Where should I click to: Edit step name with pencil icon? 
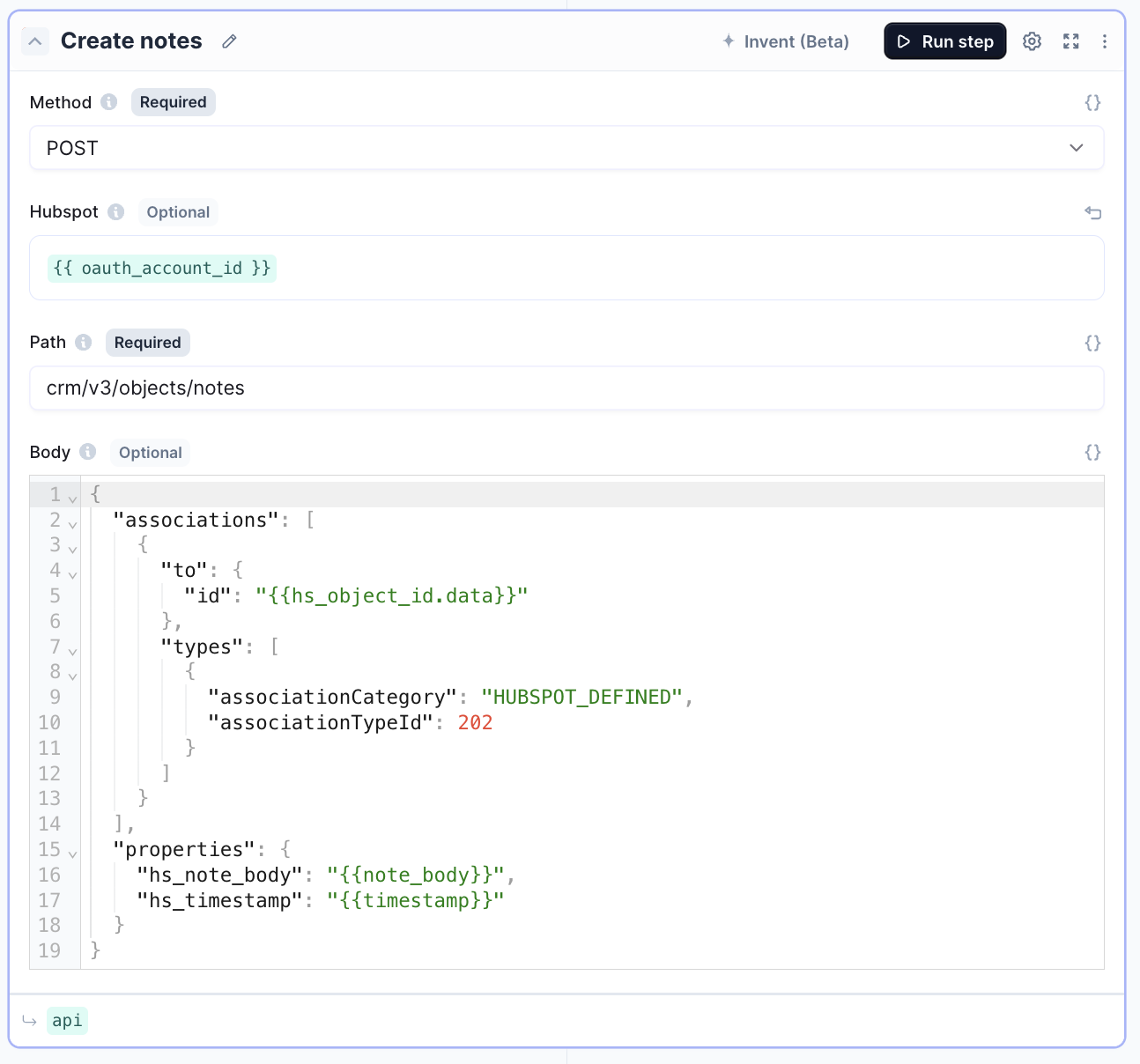tap(229, 41)
